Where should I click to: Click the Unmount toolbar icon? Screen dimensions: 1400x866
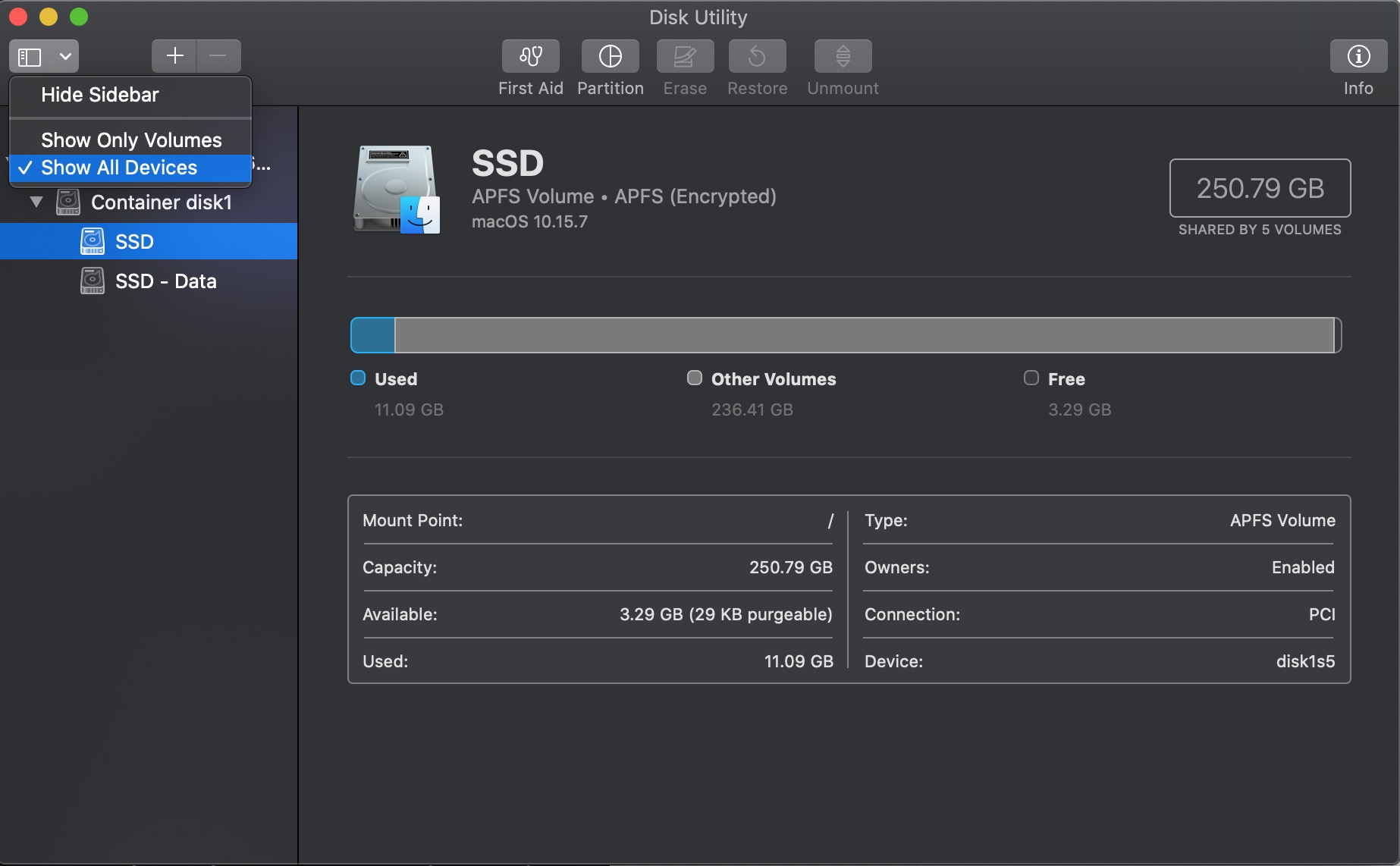843,56
